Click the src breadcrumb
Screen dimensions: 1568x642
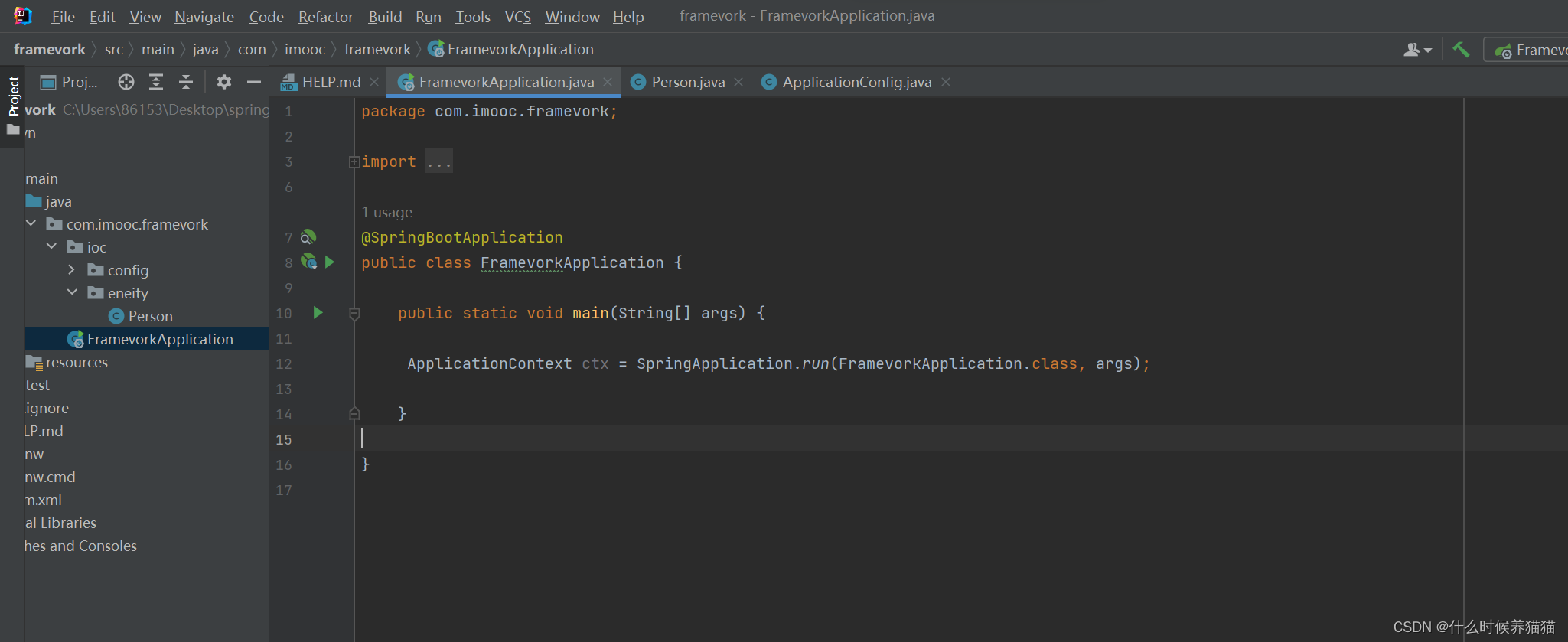pyautogui.click(x=114, y=49)
